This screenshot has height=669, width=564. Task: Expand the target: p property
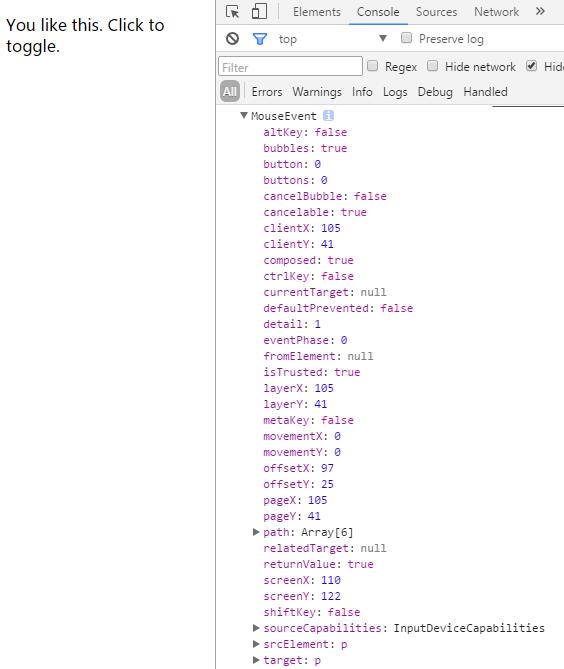pyautogui.click(x=256, y=660)
